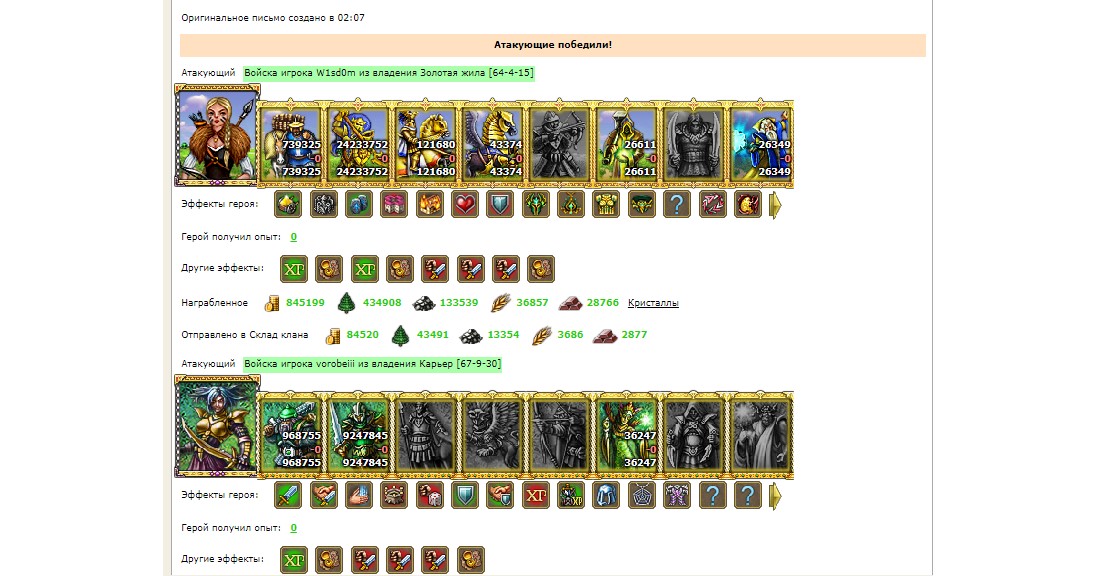Select the unit card showing 9247845
The width and height of the screenshot is (1096, 576).
coord(359,435)
